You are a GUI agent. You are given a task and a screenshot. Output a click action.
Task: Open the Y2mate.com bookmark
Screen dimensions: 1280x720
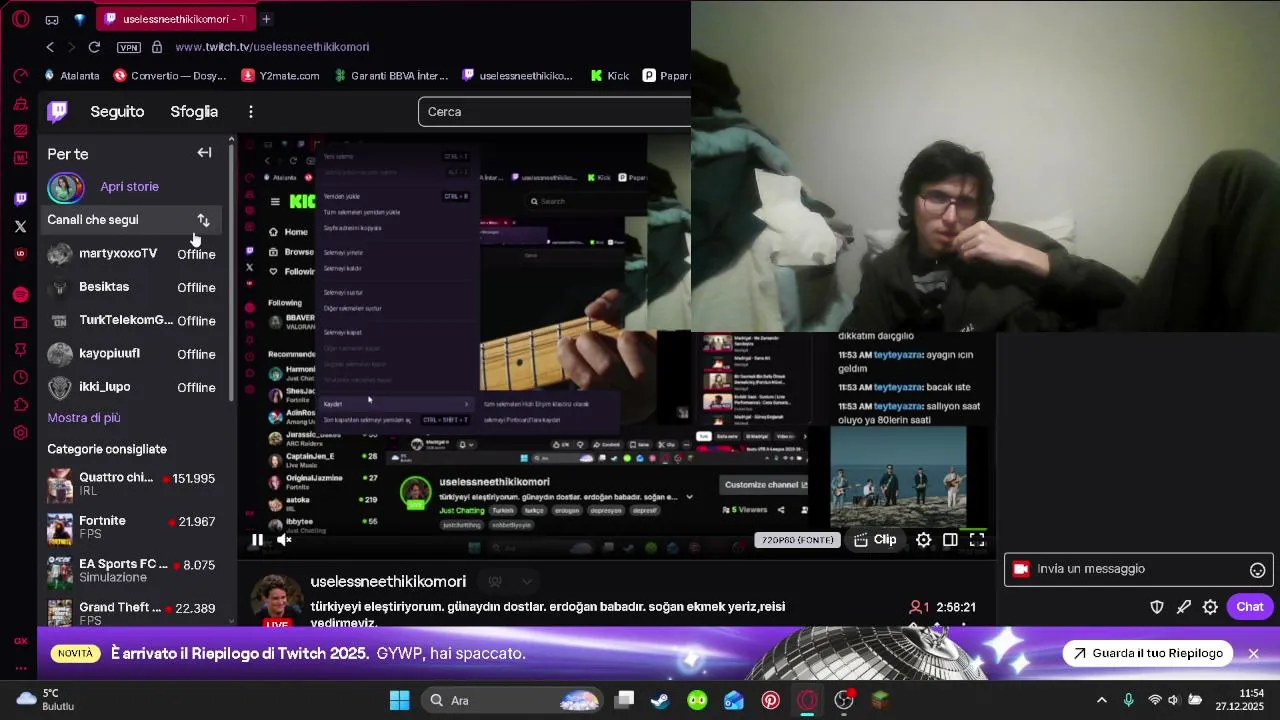click(280, 76)
